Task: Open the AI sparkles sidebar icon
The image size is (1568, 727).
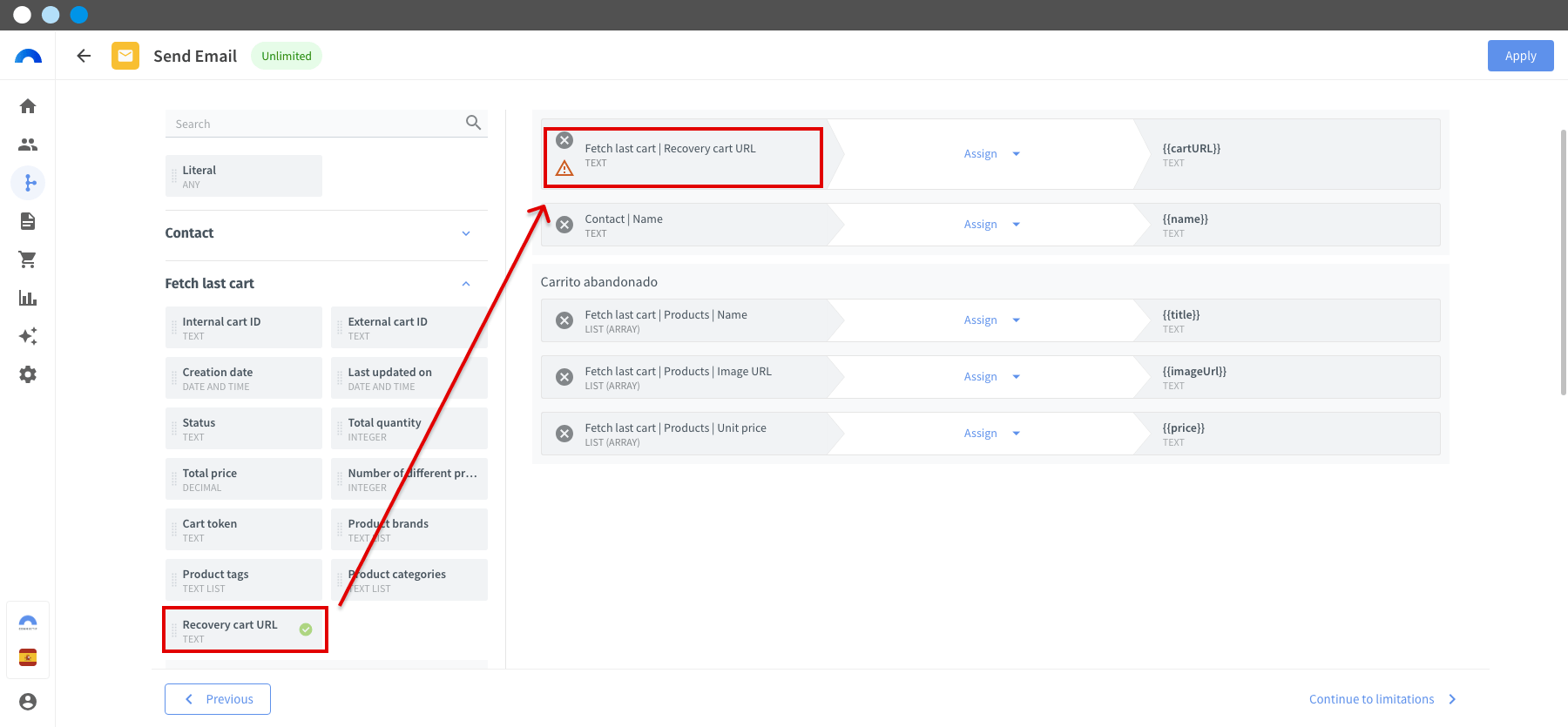Action: click(28, 336)
